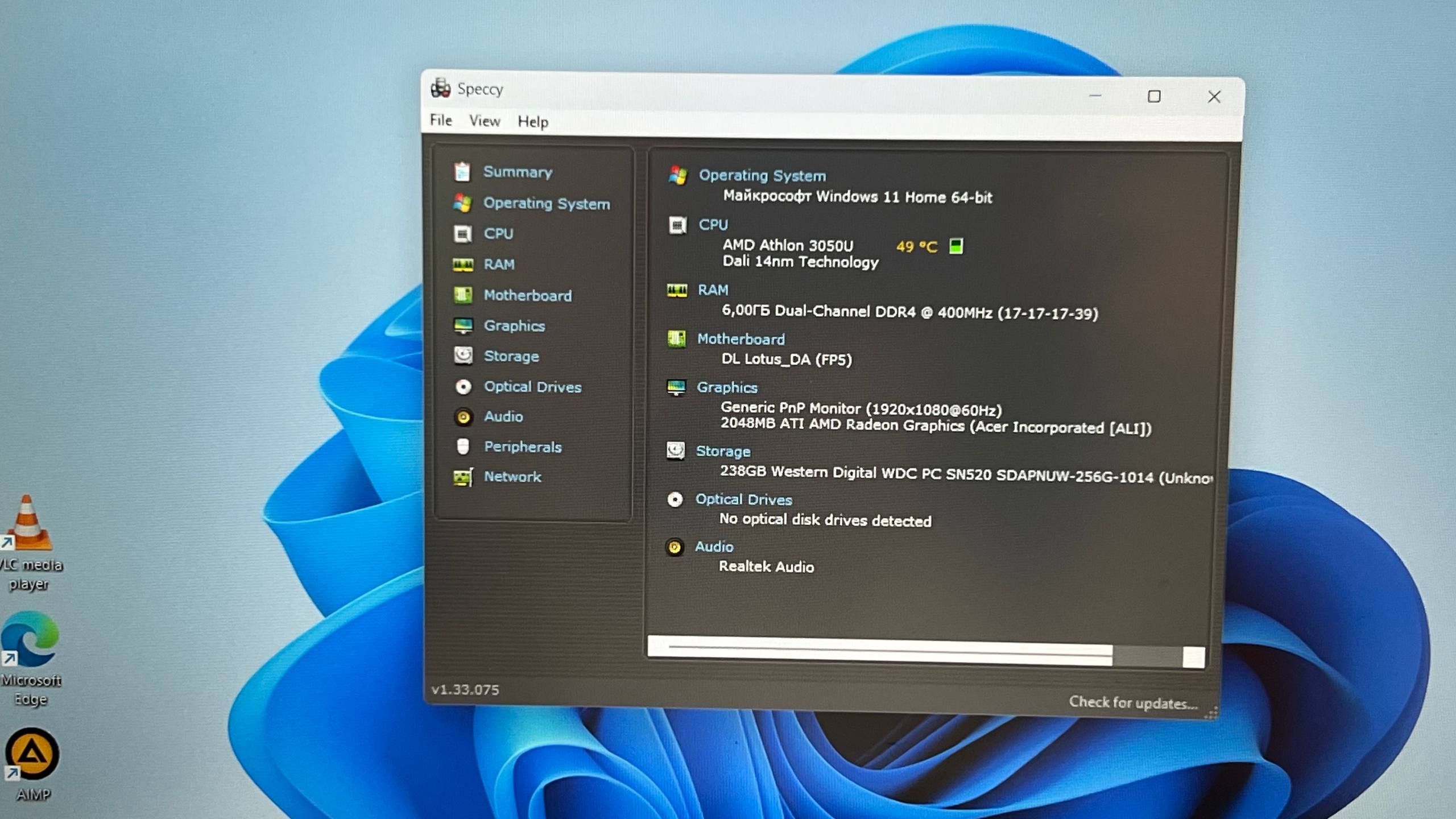Select Peripherals in the sidebar
The height and width of the screenshot is (819, 1456).
pos(523,447)
